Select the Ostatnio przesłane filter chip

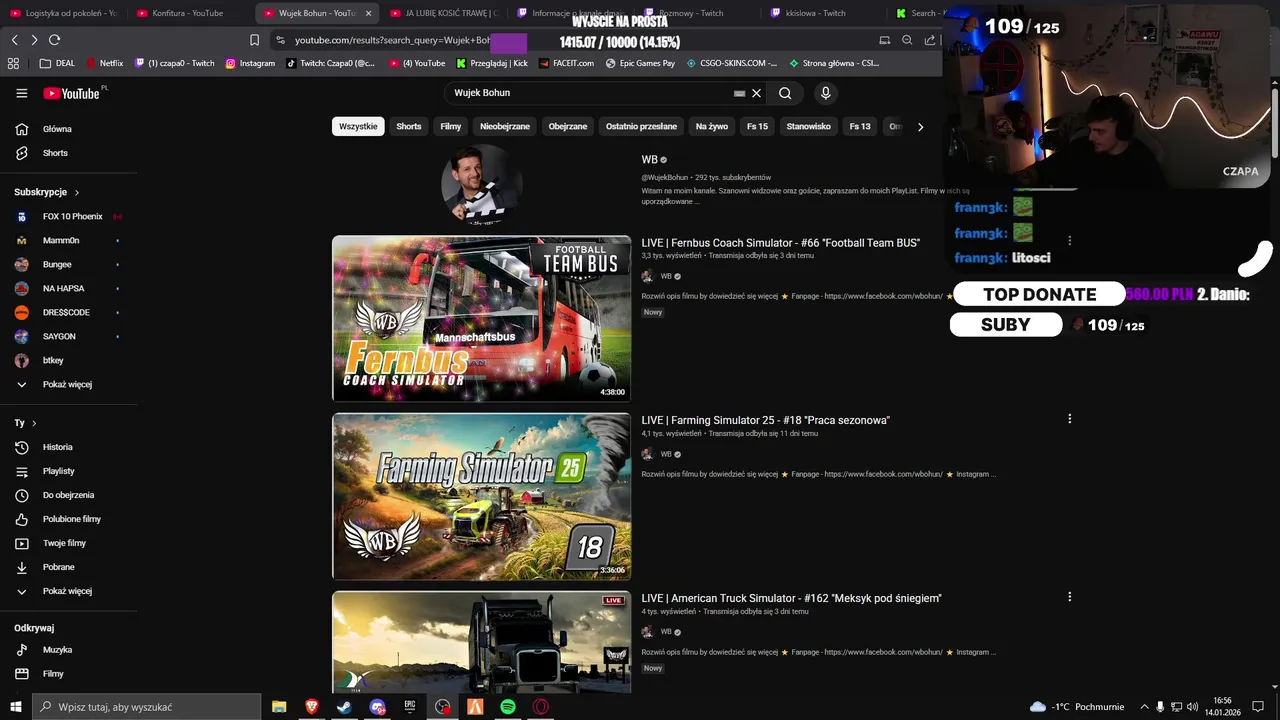641,127
